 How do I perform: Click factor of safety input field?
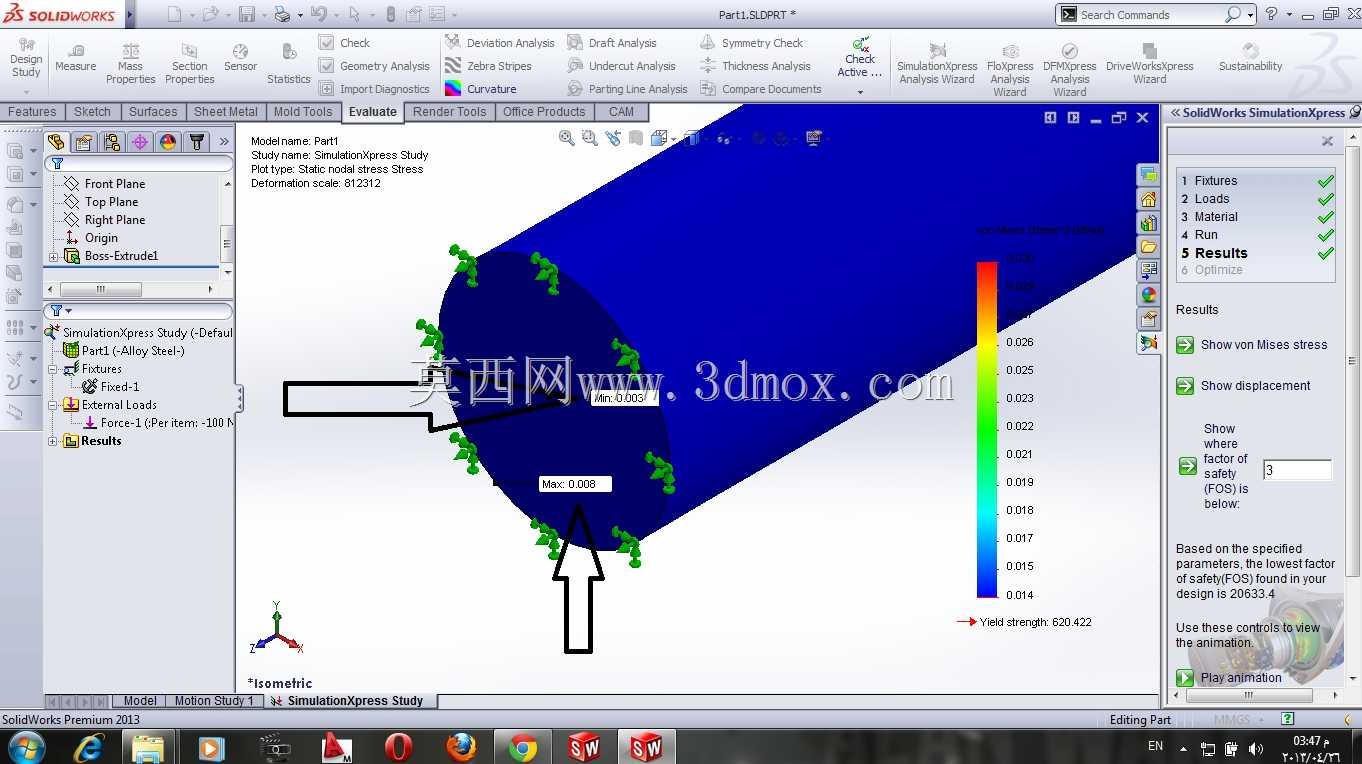[1297, 470]
